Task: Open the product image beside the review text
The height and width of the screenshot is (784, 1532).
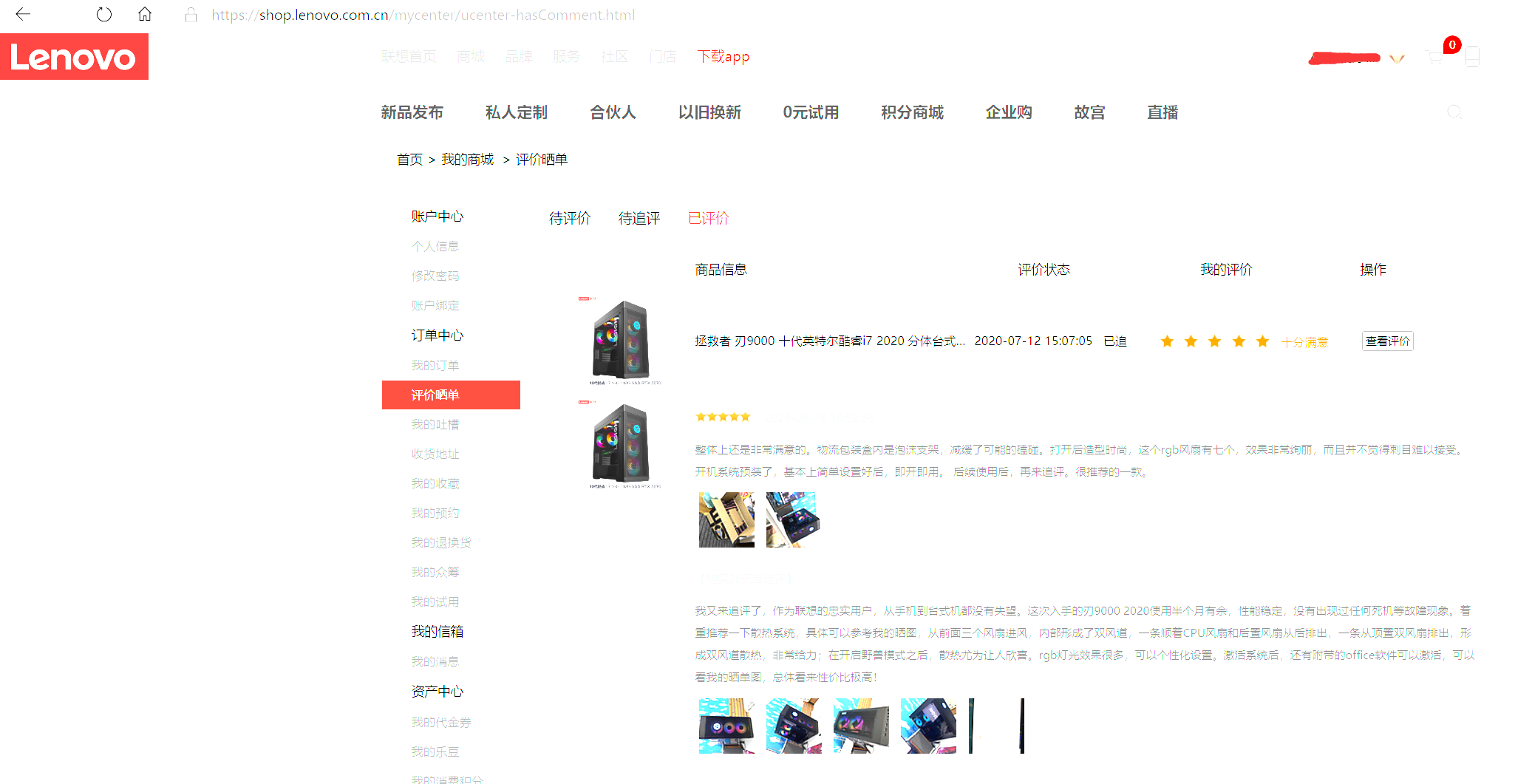Action: 621,444
